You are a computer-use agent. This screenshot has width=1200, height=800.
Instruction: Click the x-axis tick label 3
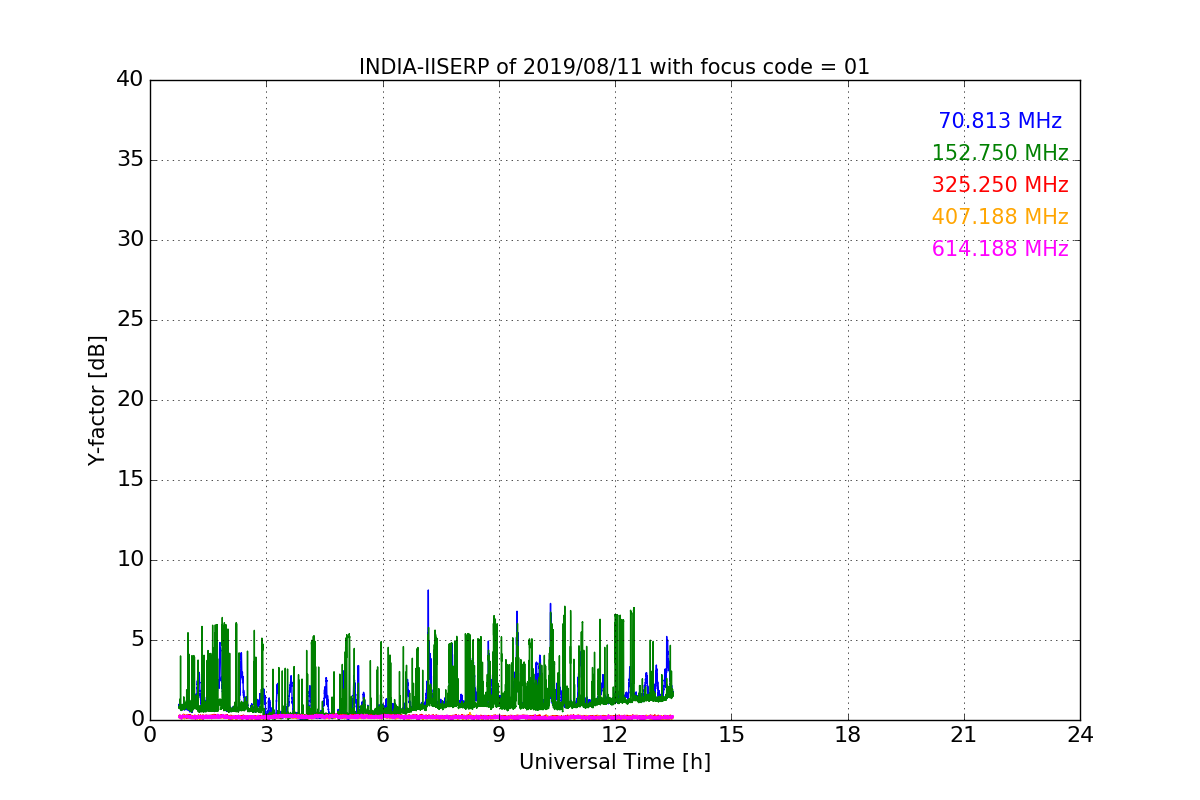[266, 734]
